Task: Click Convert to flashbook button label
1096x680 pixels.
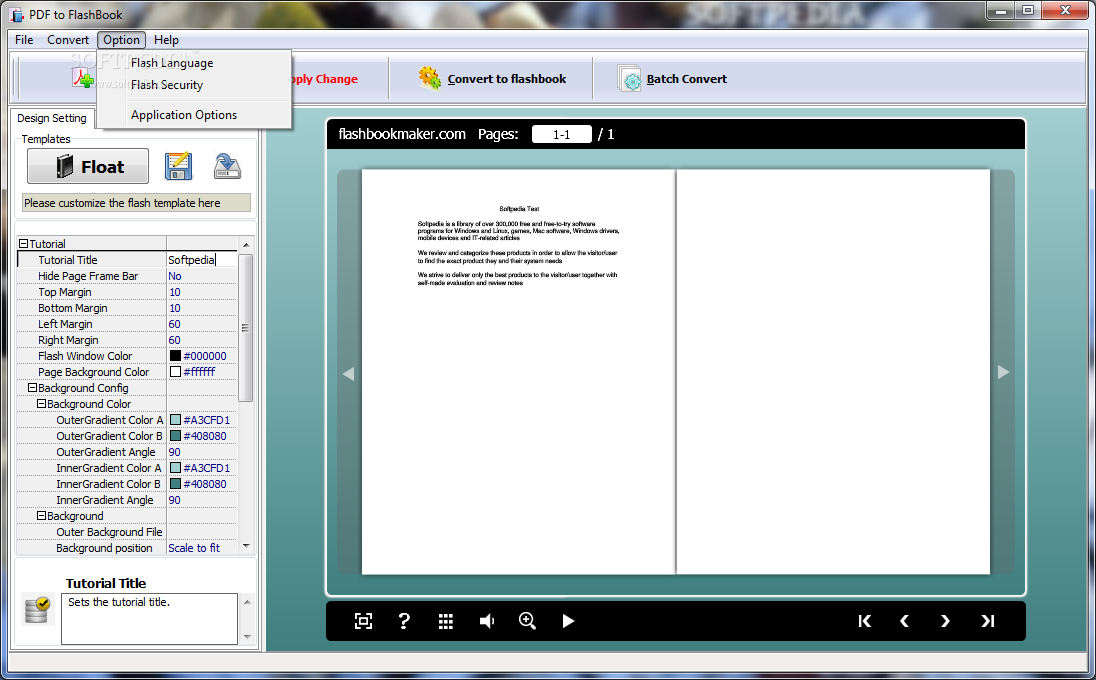Action: 507,79
